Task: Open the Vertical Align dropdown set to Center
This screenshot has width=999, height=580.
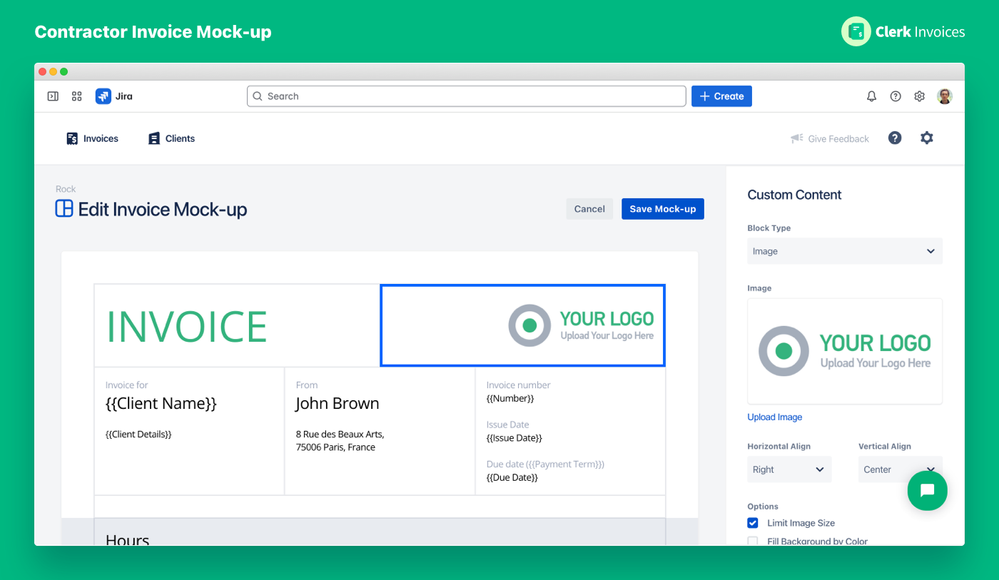Action: pyautogui.click(x=899, y=469)
